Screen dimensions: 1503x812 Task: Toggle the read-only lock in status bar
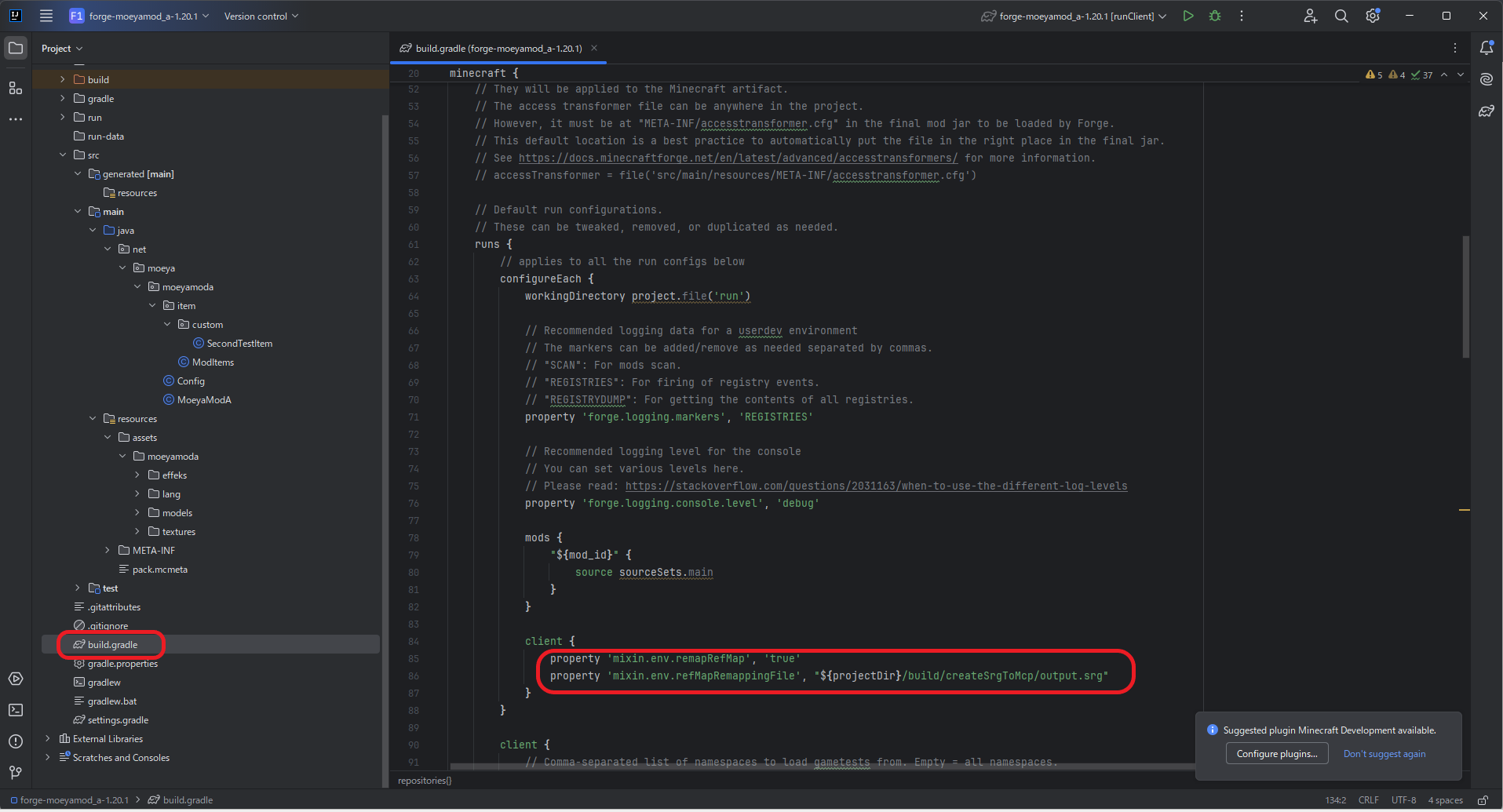tap(1483, 800)
